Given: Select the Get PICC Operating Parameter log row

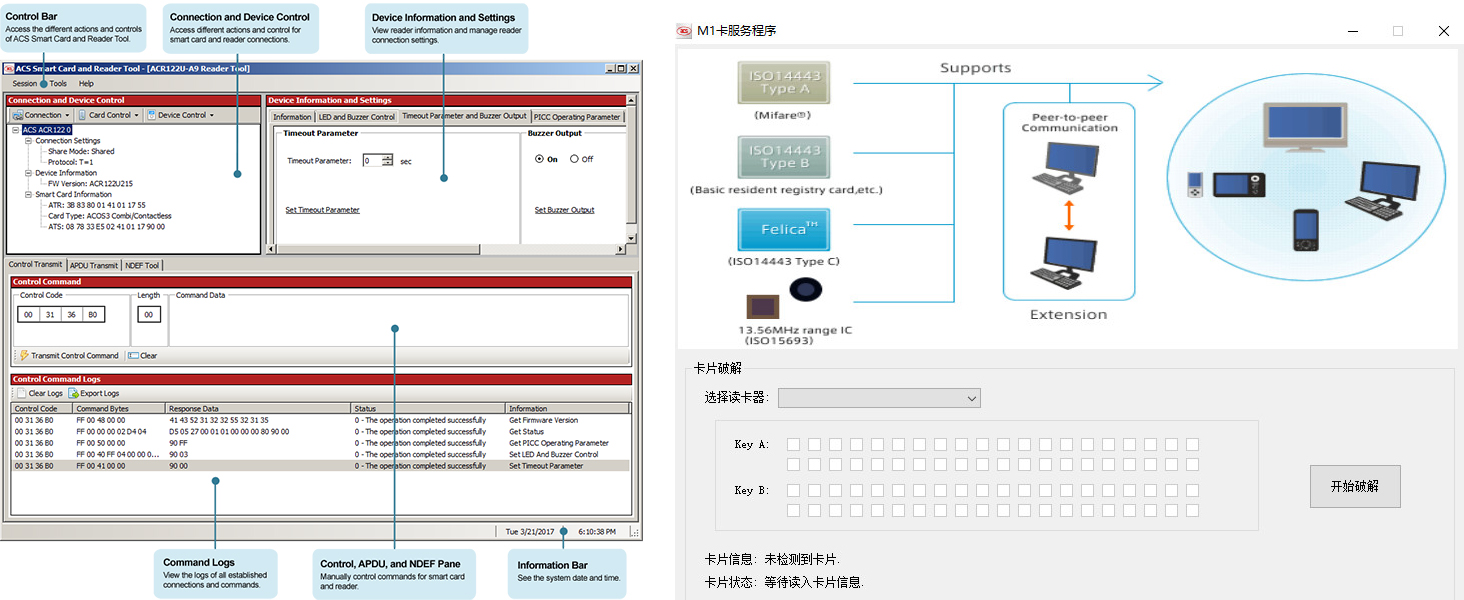Looking at the screenshot, I should click(321, 443).
